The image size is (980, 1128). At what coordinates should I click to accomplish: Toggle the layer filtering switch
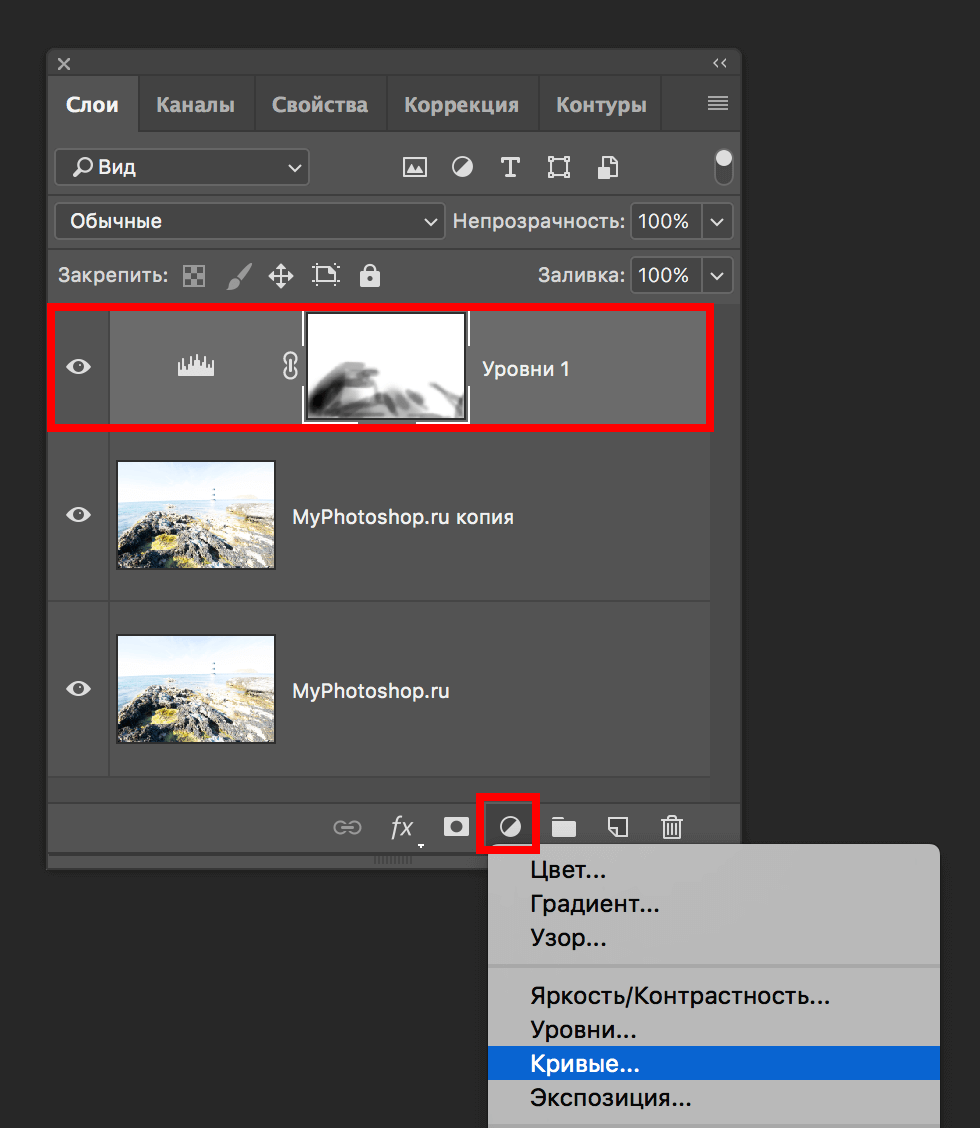(x=723, y=167)
